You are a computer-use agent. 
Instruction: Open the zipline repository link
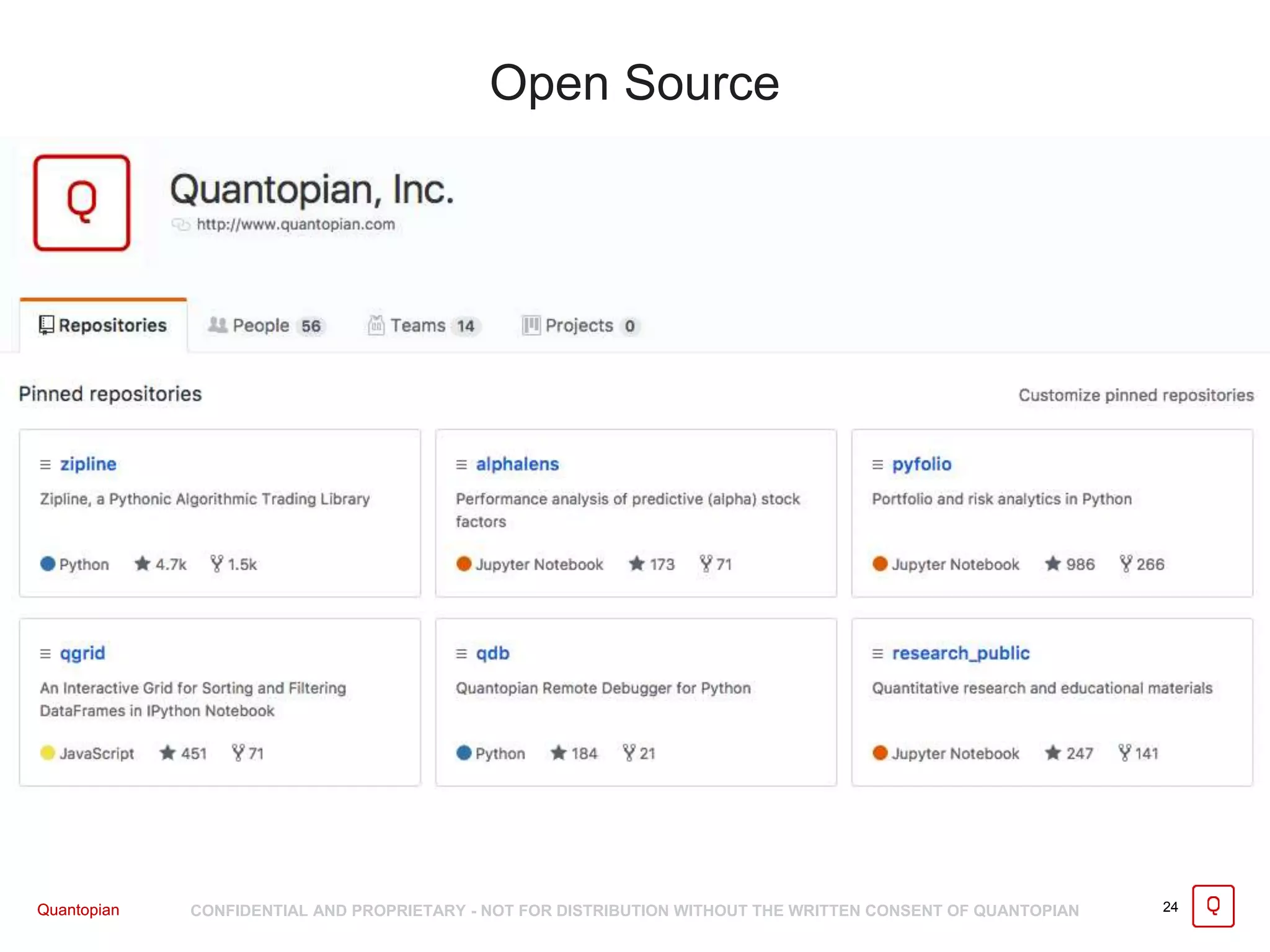(x=88, y=464)
